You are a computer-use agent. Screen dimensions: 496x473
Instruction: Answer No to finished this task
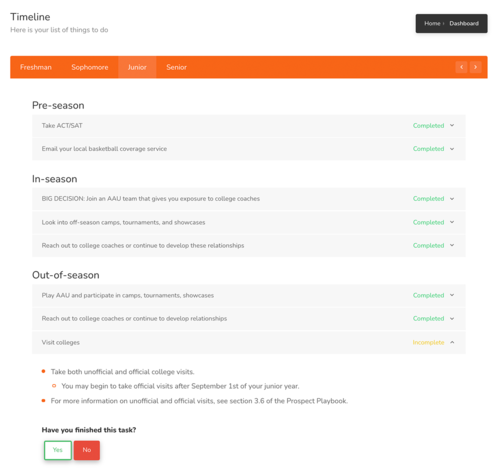[x=87, y=450]
